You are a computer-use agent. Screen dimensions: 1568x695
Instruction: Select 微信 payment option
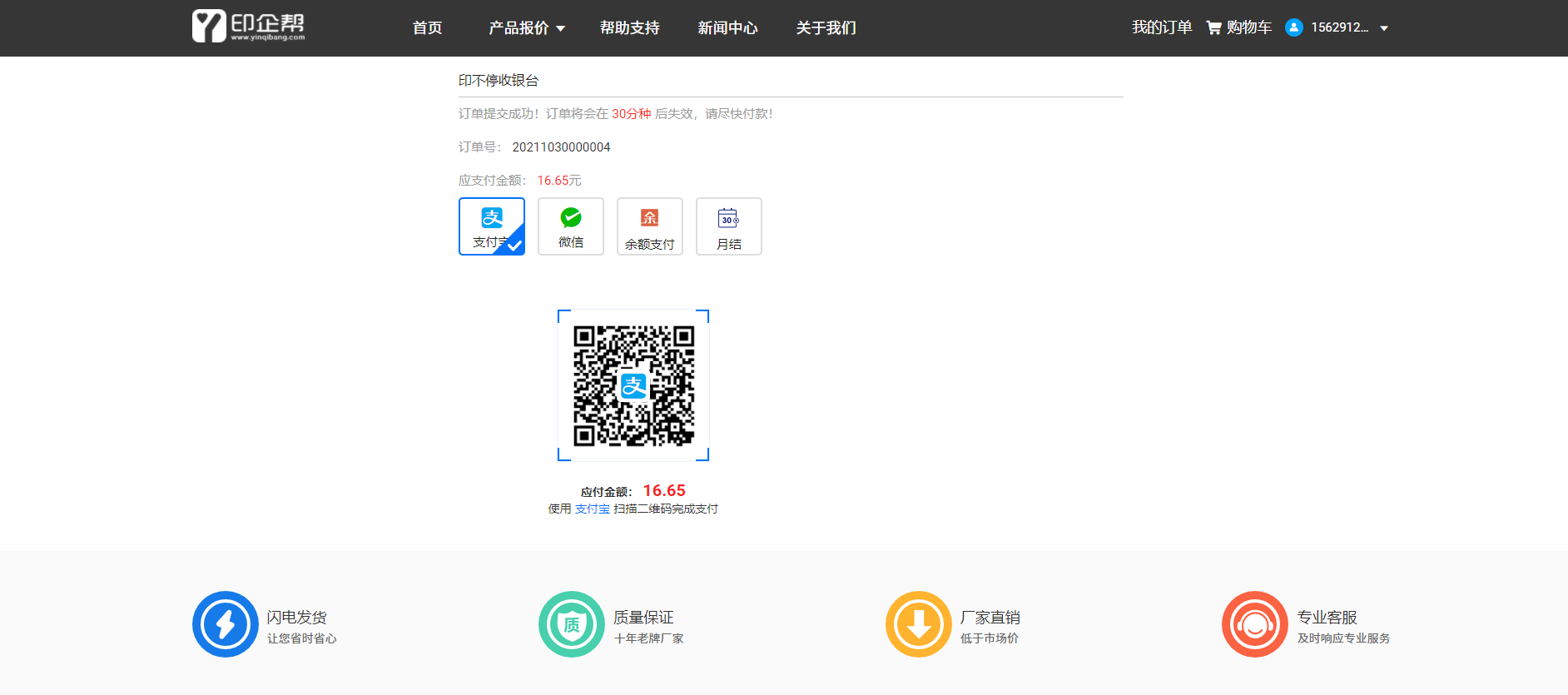570,226
